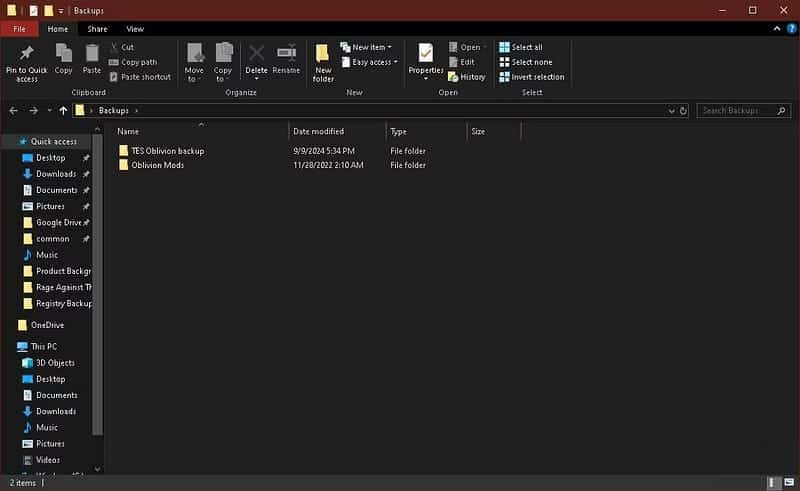
Task: Click the Rename icon in ribbon
Action: click(286, 54)
